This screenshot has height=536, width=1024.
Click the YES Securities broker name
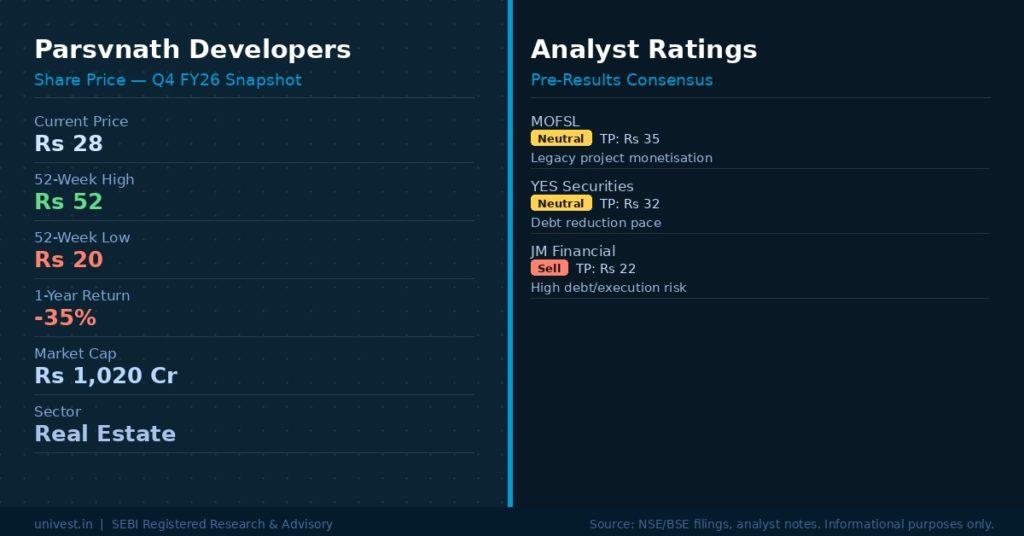tap(582, 186)
